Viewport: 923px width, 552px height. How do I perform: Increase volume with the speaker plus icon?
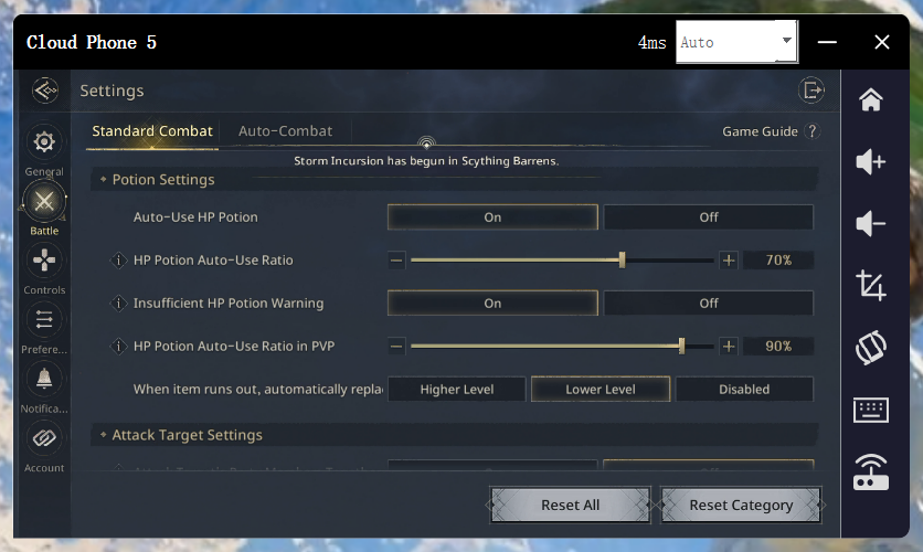click(871, 162)
